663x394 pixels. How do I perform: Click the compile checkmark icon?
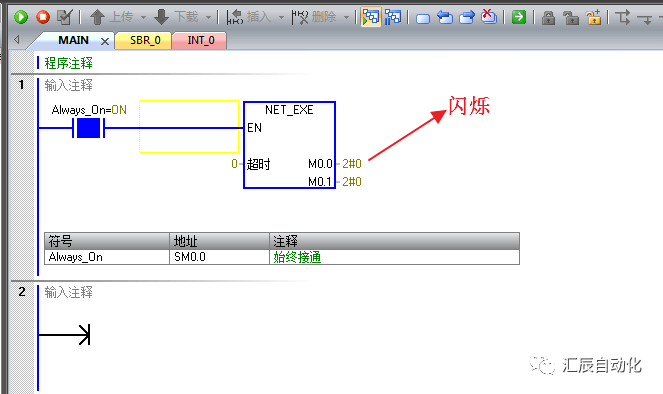65,17
